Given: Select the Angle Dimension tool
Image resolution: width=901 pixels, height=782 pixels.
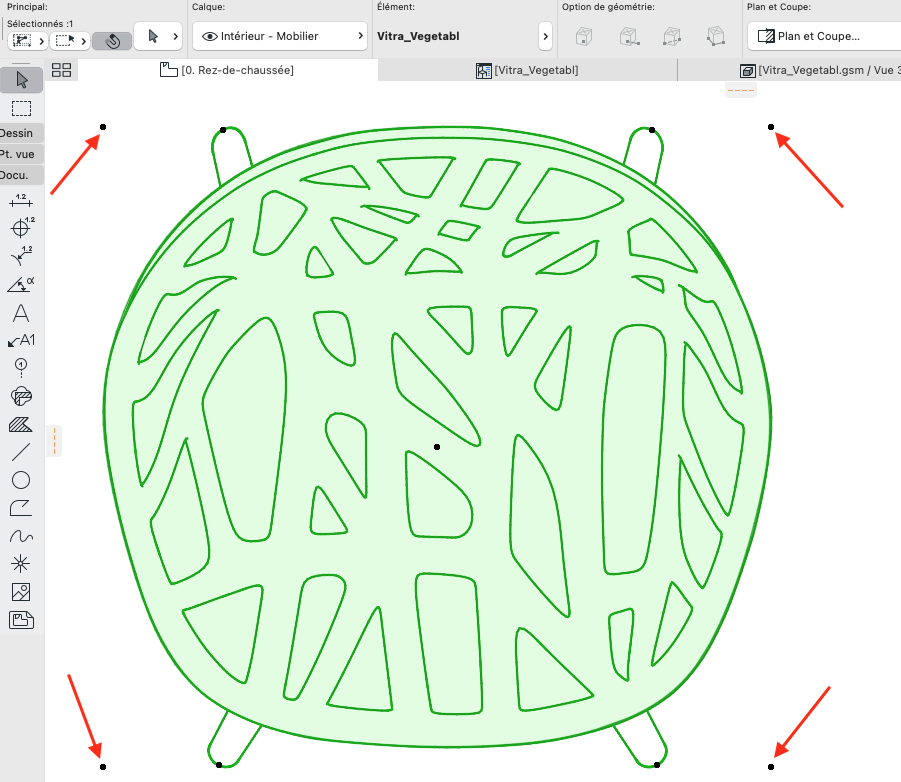Looking at the screenshot, I should pyautogui.click(x=21, y=284).
